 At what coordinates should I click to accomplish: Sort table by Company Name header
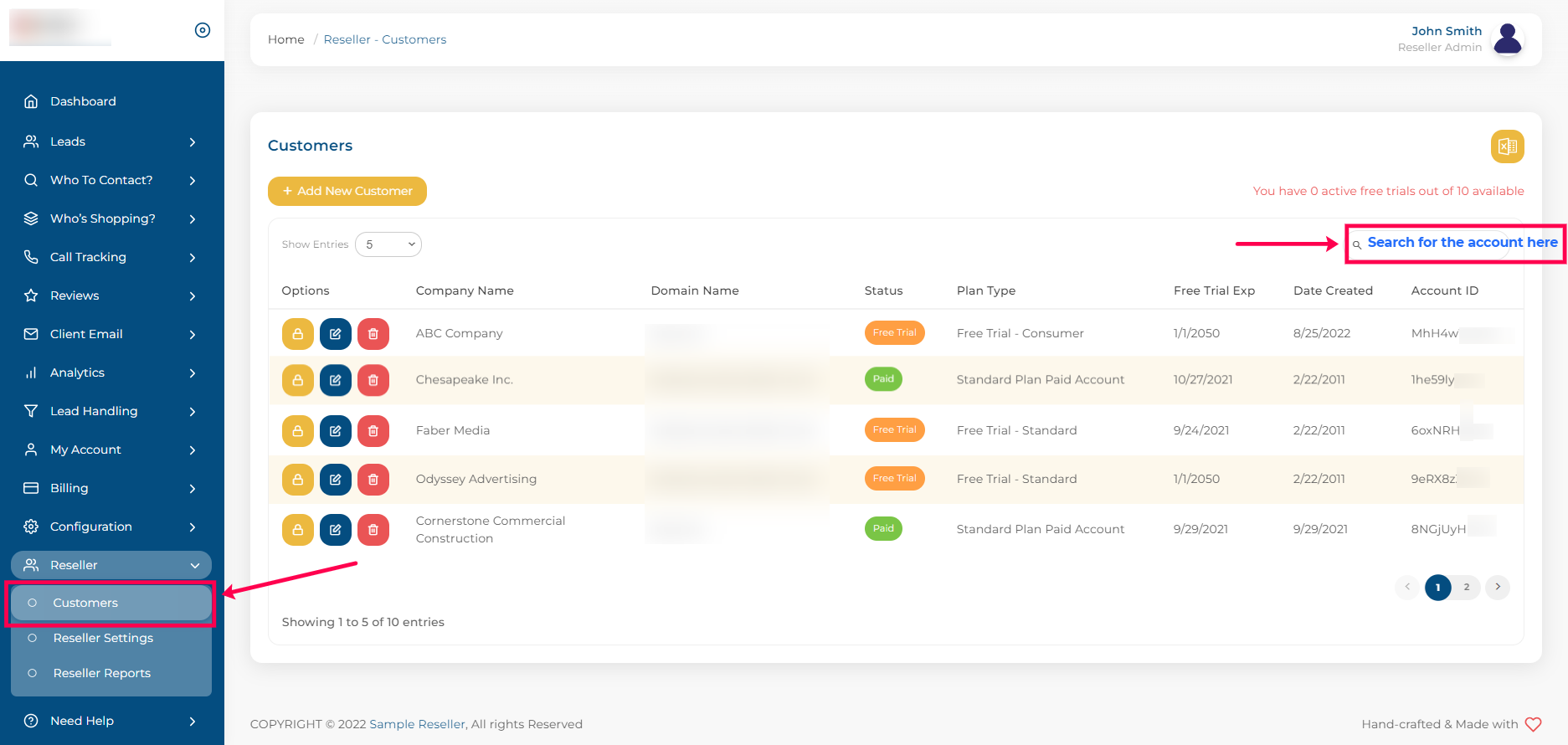(x=465, y=290)
